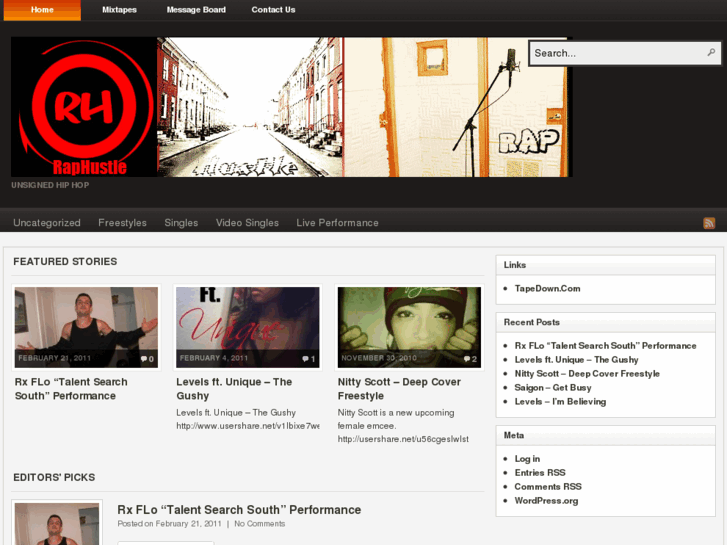Click the Log in link
This screenshot has width=727, height=545.
tap(527, 459)
